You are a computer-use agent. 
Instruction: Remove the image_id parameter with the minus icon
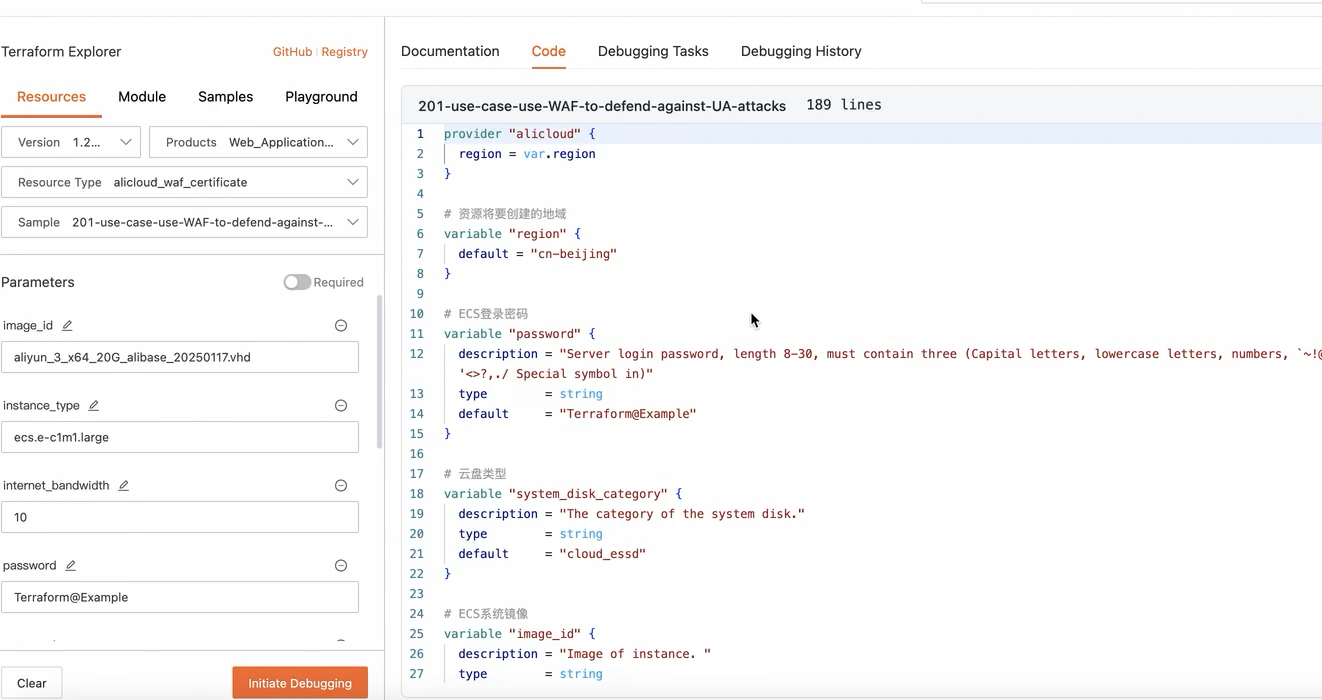[341, 326]
